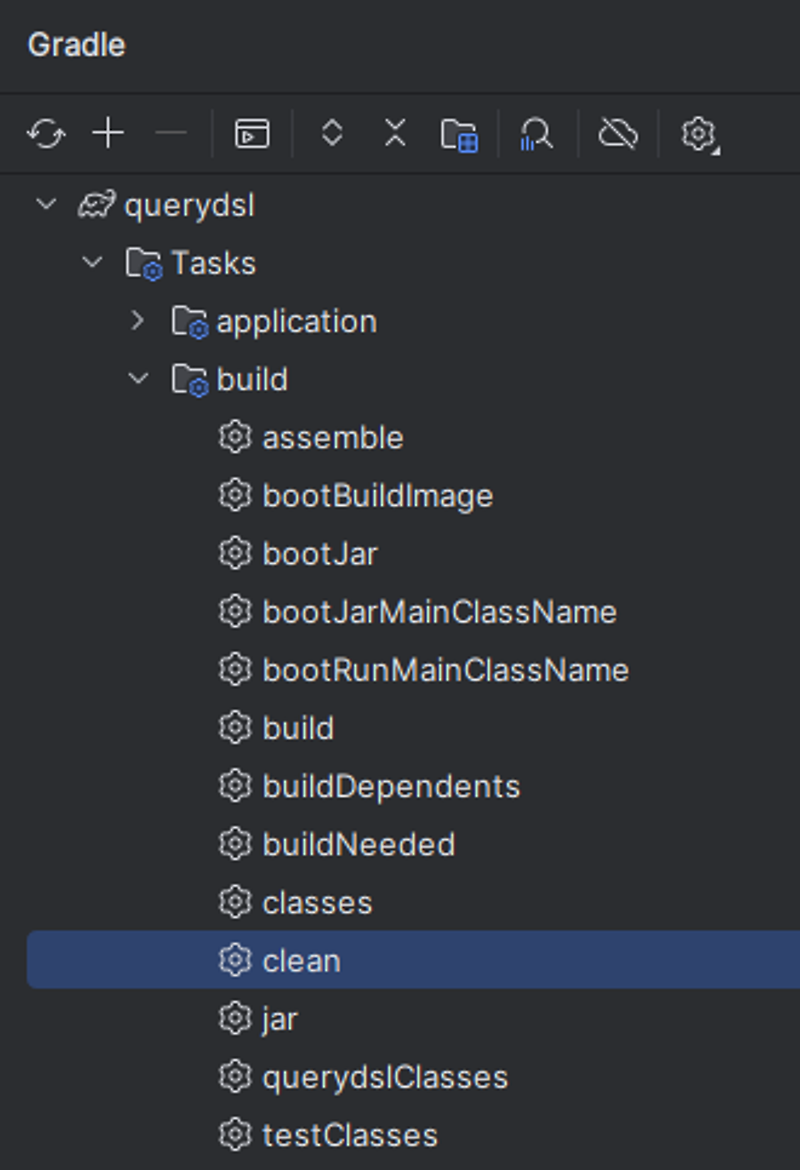Reload all Gradle projects
800x1170 pixels.
46,134
